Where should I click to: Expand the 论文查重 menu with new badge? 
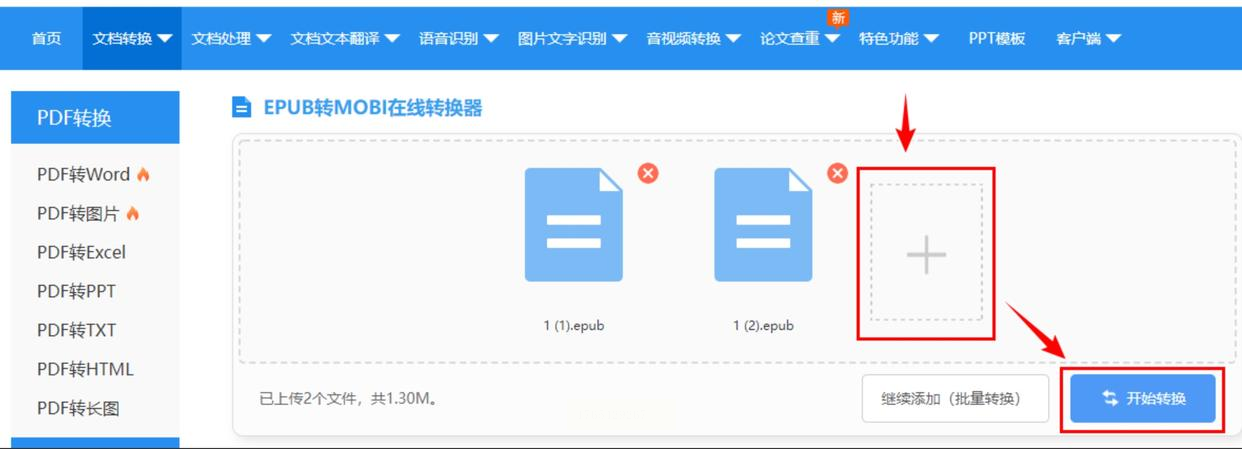[799, 38]
